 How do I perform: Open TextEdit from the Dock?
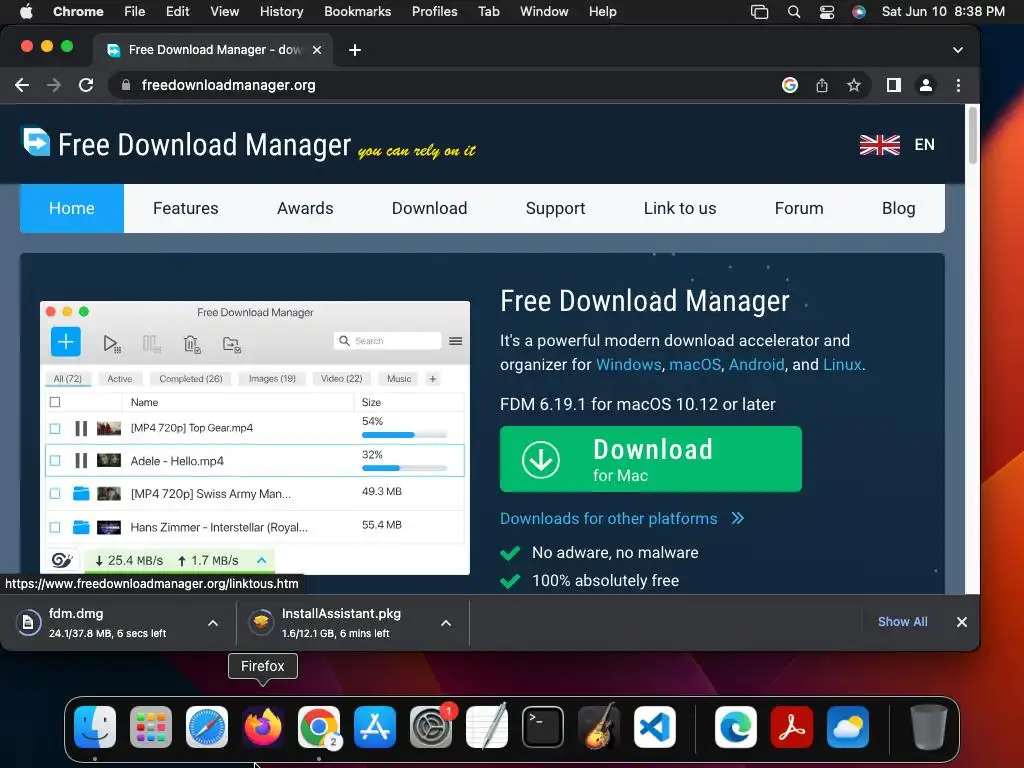tap(487, 727)
